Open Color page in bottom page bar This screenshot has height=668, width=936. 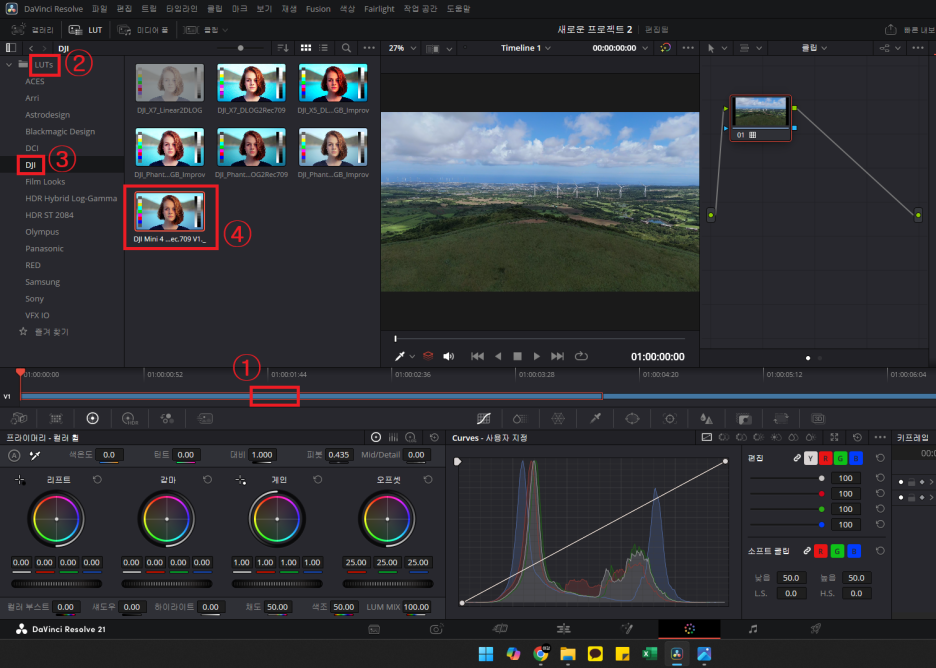pyautogui.click(x=689, y=629)
